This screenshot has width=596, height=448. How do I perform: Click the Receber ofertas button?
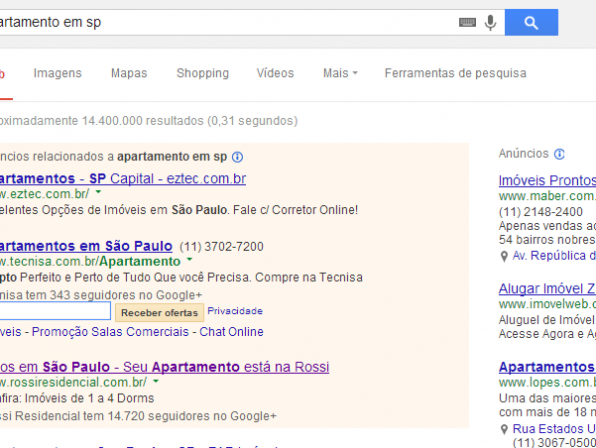(159, 312)
